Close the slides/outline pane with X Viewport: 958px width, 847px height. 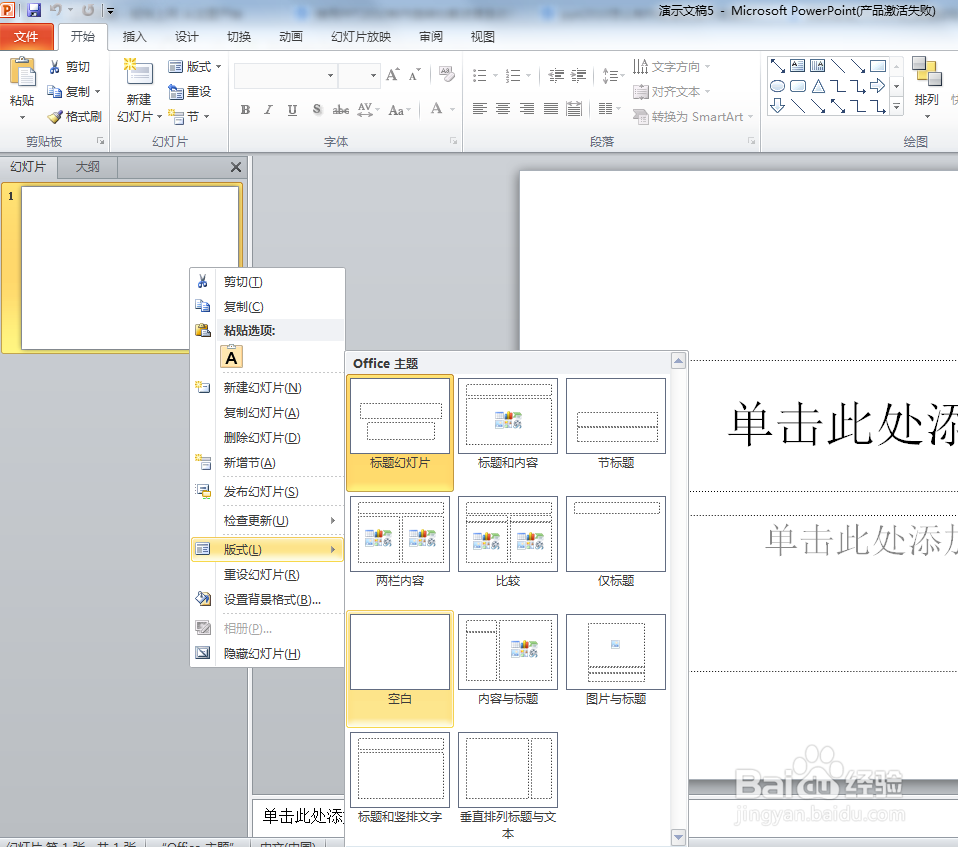(x=236, y=167)
